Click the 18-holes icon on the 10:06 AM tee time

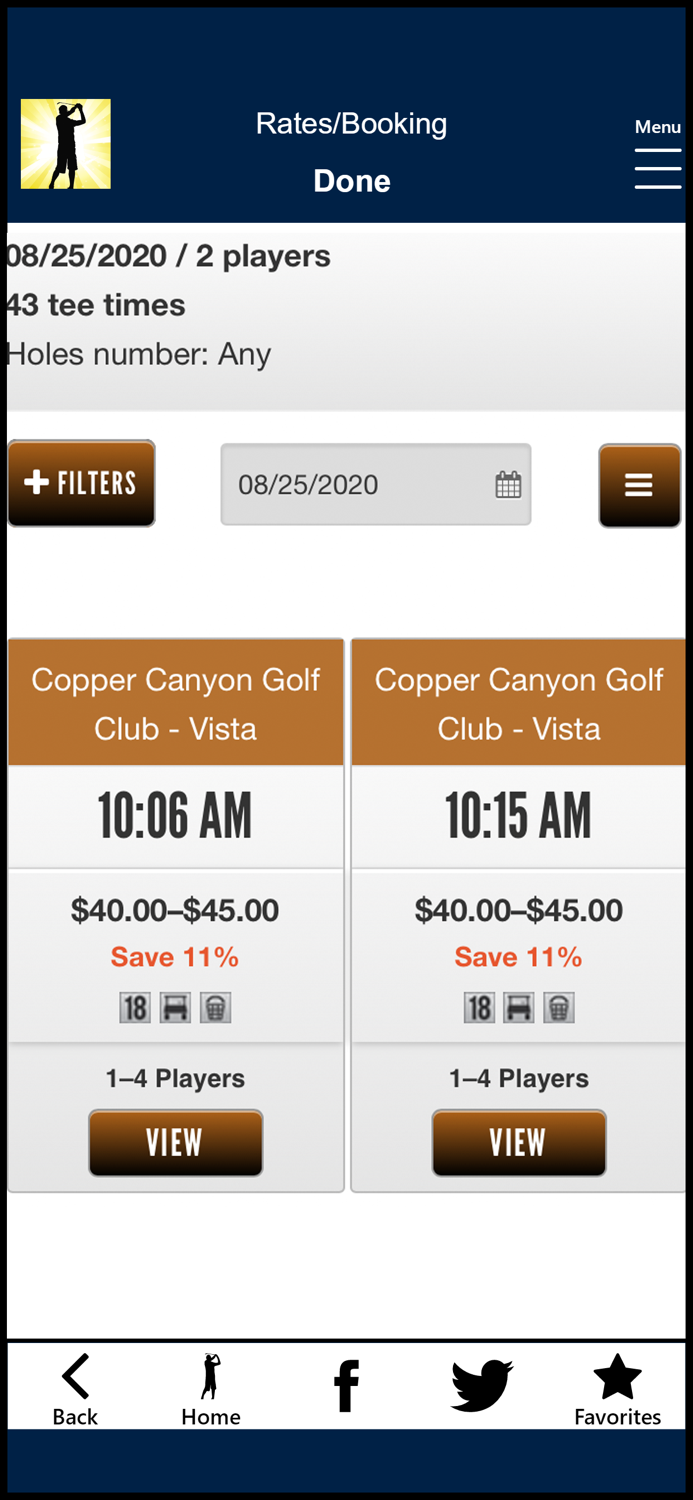click(134, 1007)
